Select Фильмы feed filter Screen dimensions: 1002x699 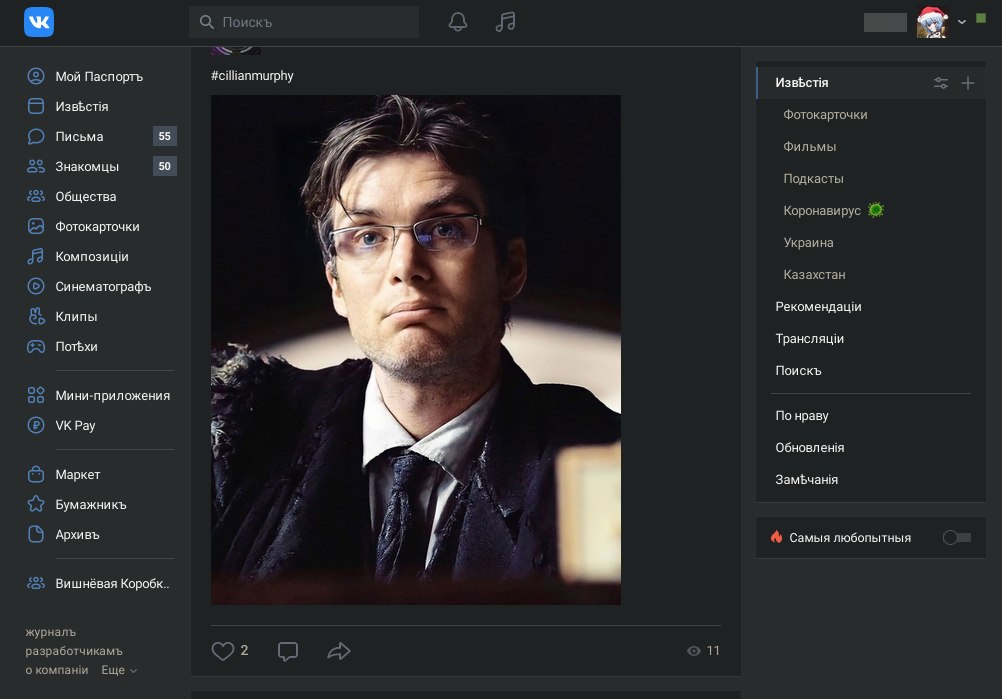point(810,147)
